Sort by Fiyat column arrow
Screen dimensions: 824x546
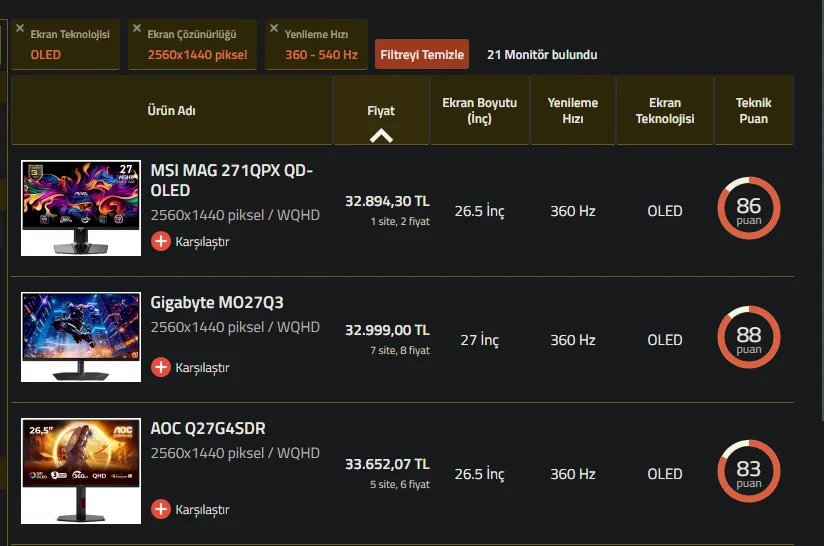pyautogui.click(x=381, y=135)
